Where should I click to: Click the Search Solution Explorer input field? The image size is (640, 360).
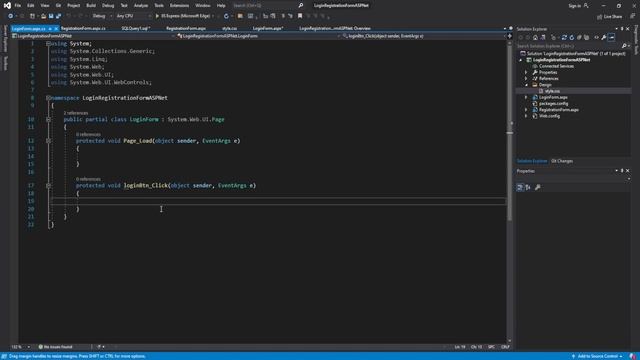click(569, 46)
